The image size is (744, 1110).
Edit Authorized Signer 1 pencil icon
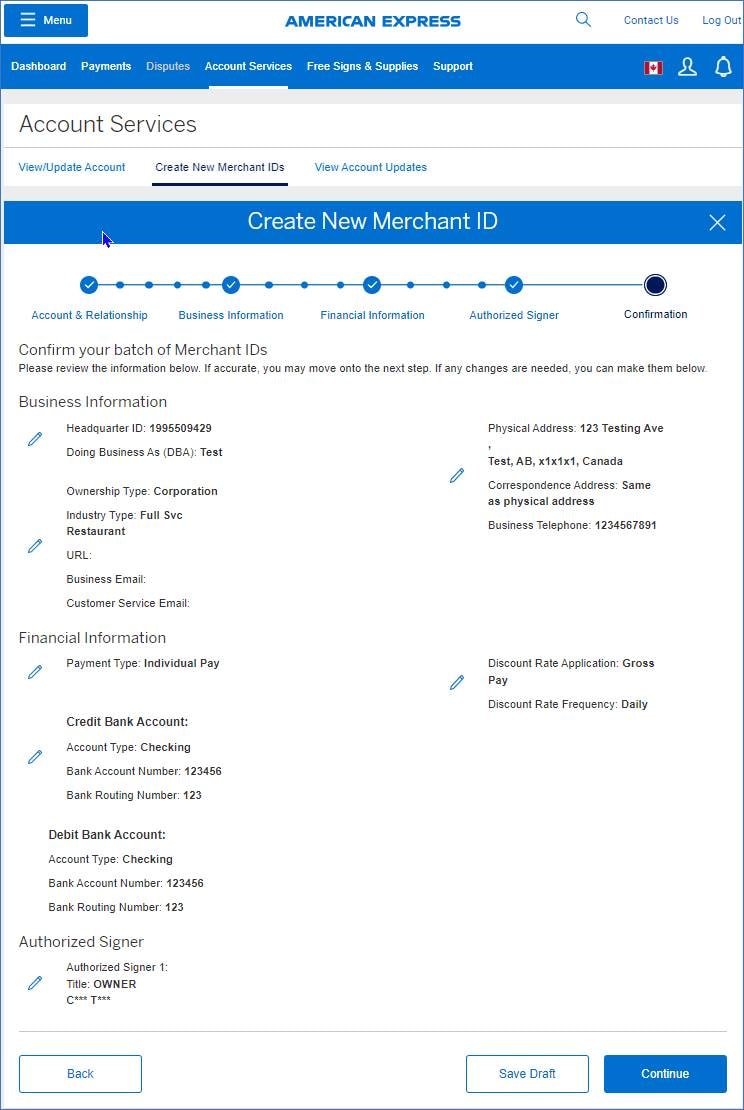35,983
